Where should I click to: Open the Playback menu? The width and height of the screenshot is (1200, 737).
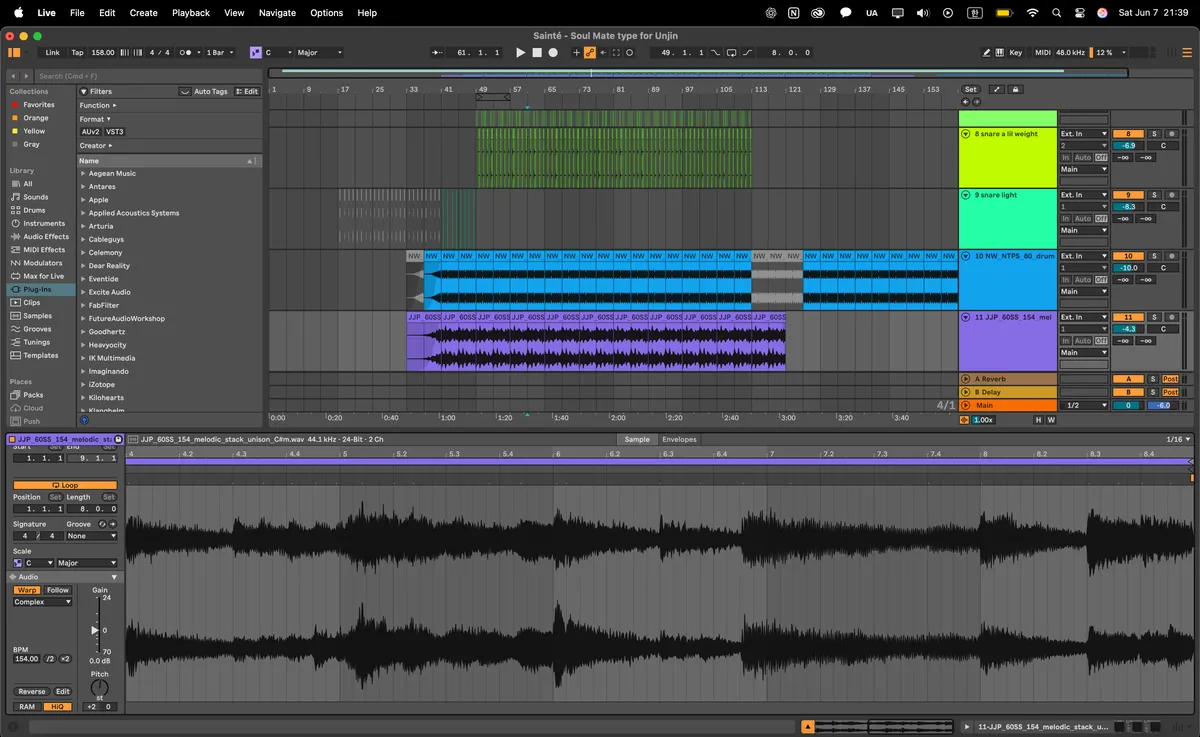point(191,13)
